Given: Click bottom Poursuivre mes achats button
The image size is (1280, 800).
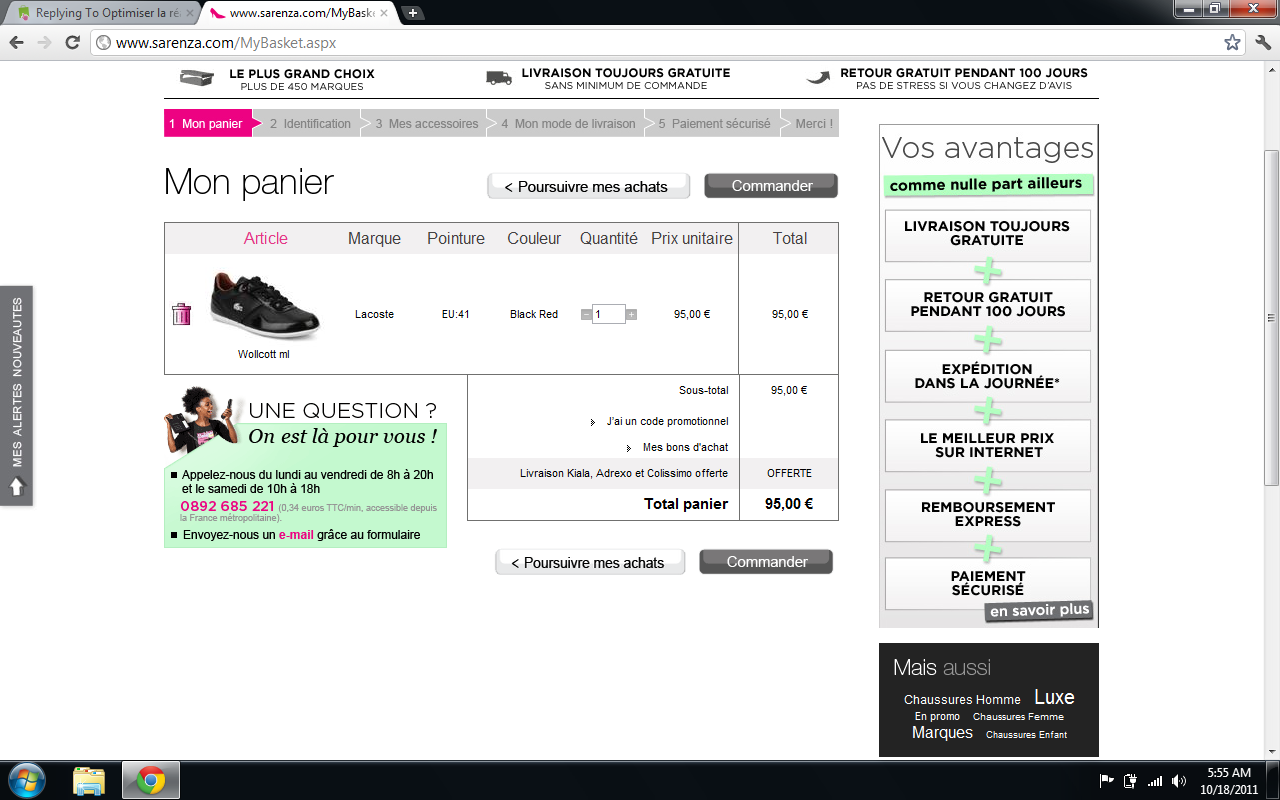Looking at the screenshot, I should 590,563.
